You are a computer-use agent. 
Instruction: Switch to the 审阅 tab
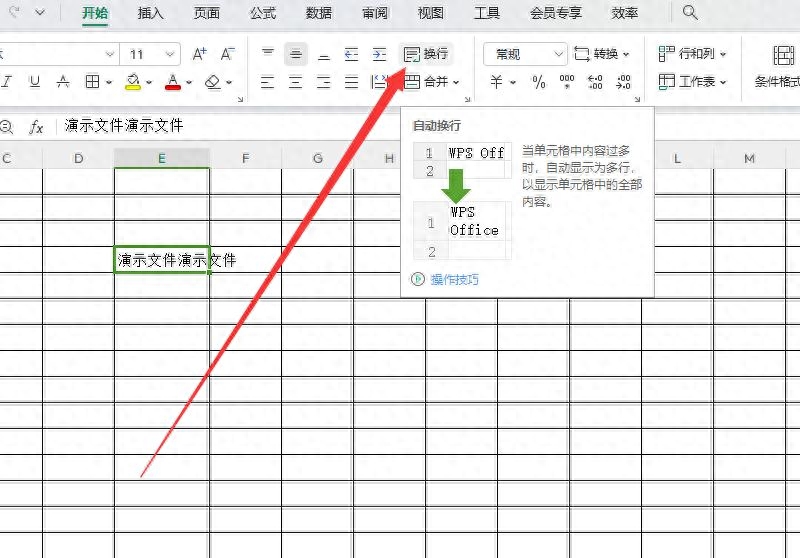click(x=375, y=13)
